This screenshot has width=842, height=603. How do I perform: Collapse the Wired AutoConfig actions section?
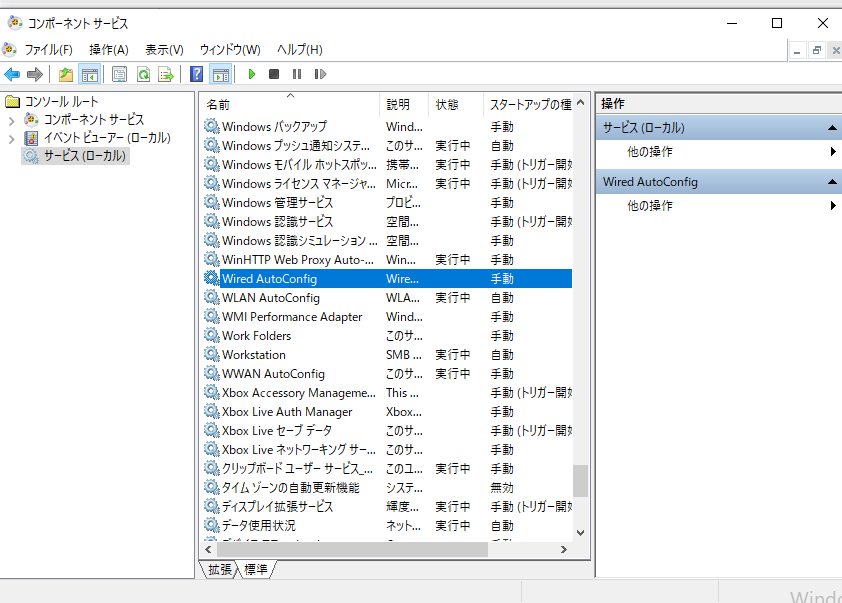(832, 182)
